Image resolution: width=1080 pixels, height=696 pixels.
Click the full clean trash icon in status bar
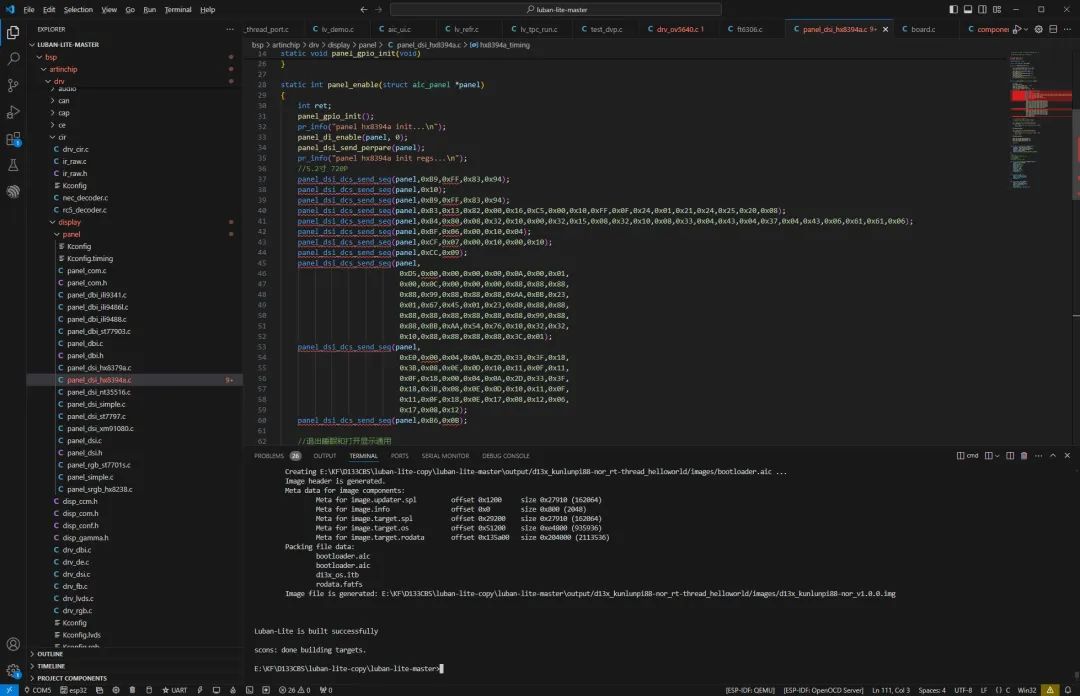132,690
